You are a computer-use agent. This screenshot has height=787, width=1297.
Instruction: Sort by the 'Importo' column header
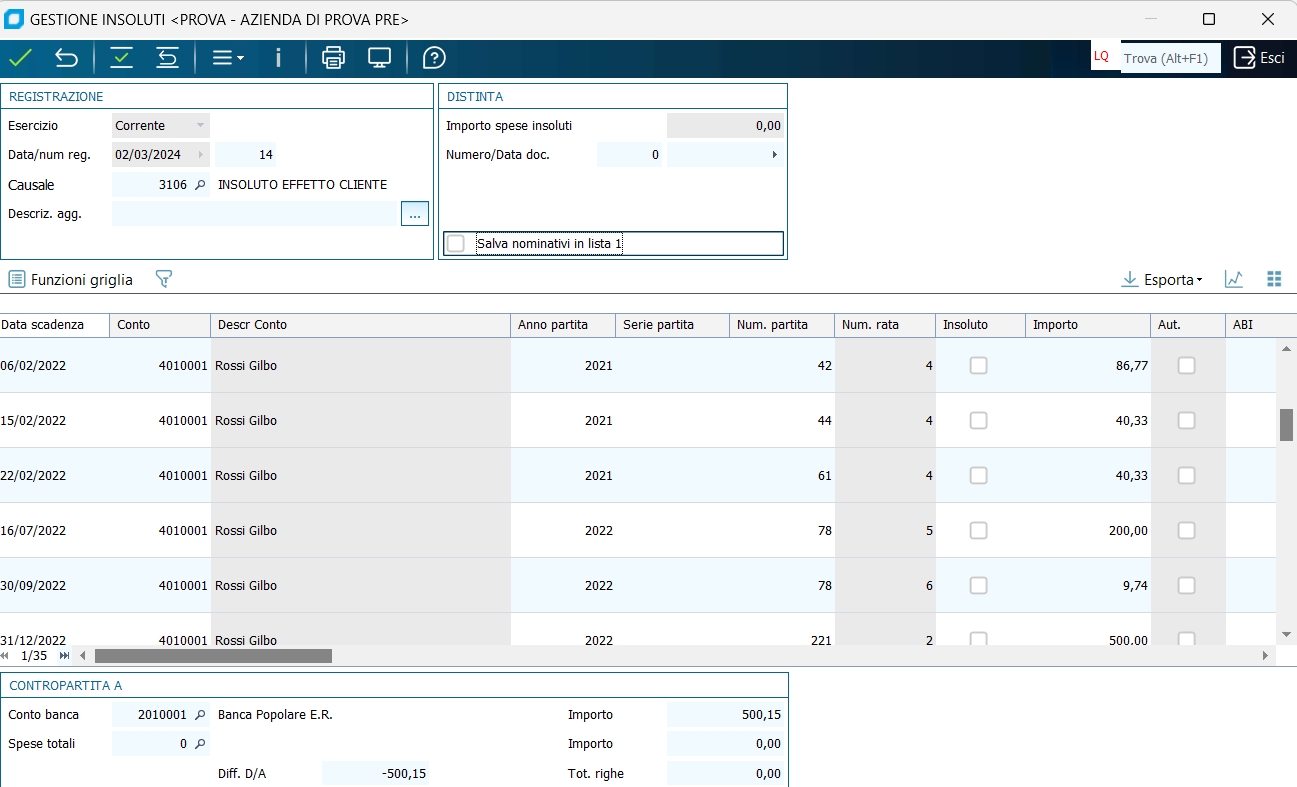[1086, 325]
